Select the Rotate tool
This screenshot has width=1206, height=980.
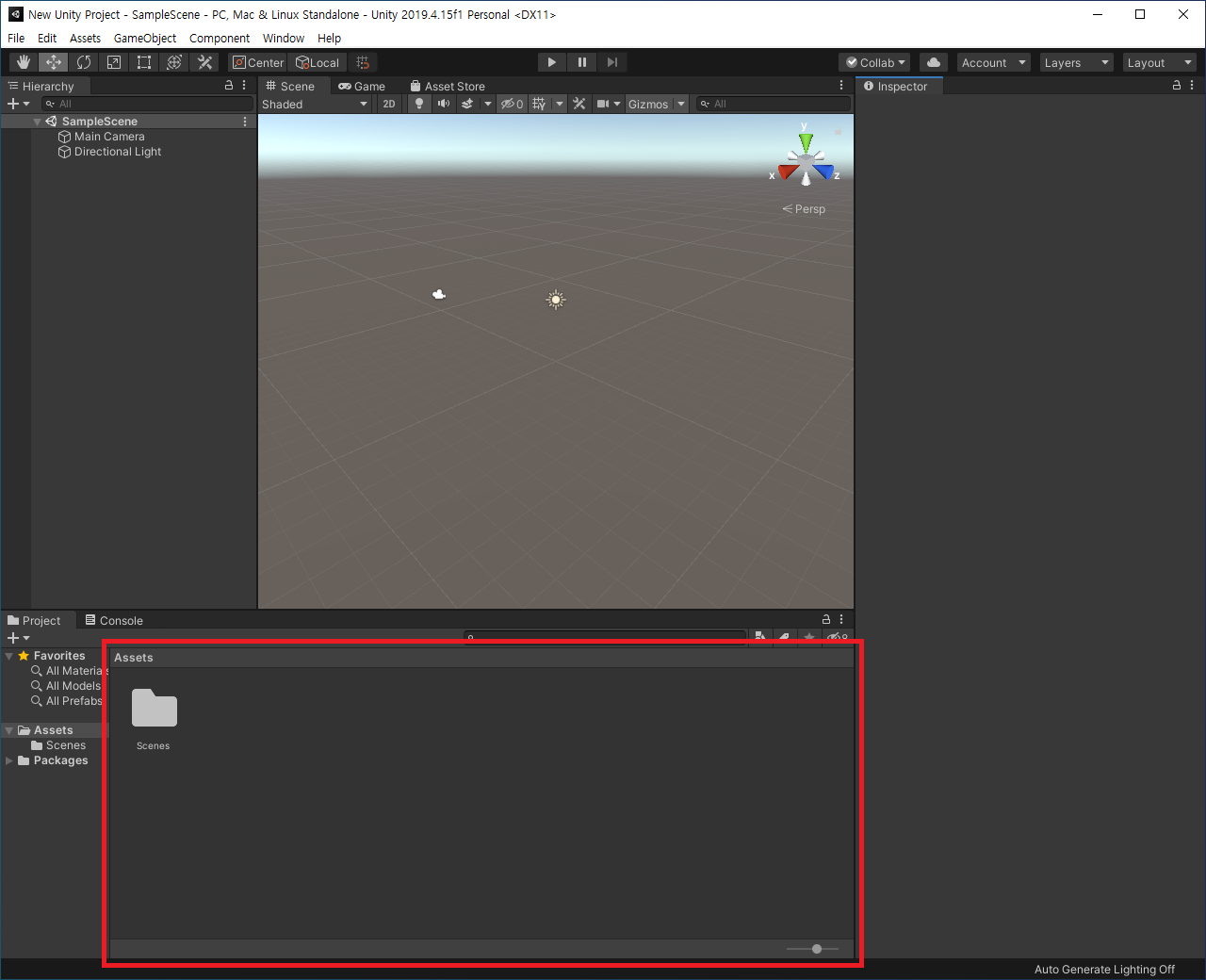pos(84,62)
